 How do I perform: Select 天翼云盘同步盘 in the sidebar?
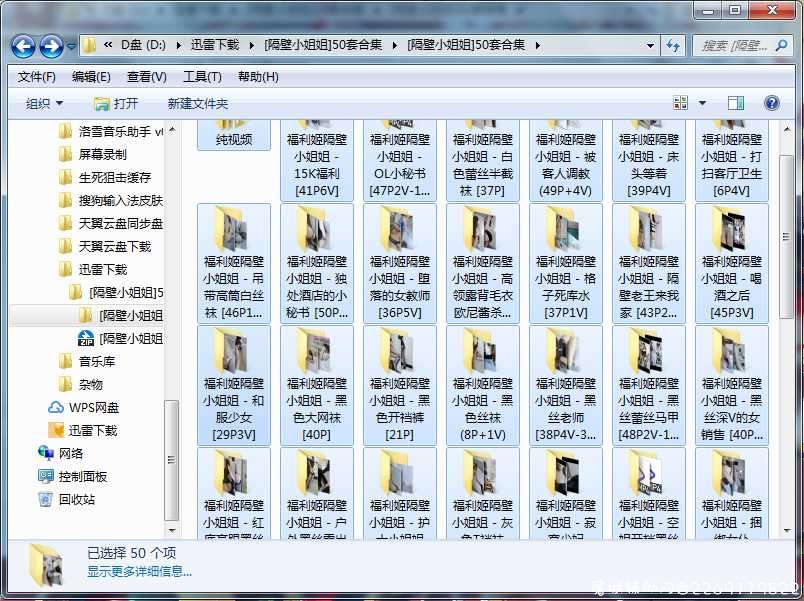[111, 224]
